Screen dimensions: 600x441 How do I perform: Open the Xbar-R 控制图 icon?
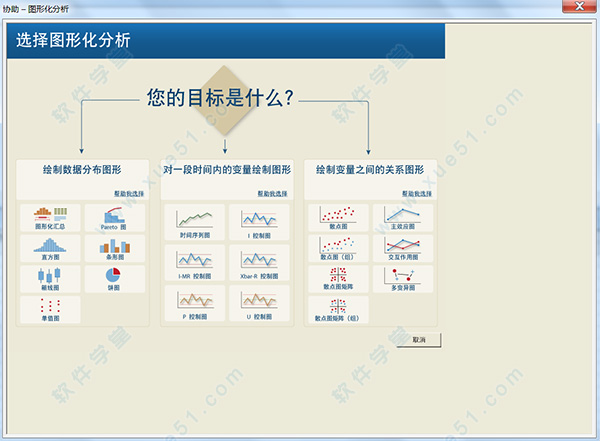pos(259,263)
